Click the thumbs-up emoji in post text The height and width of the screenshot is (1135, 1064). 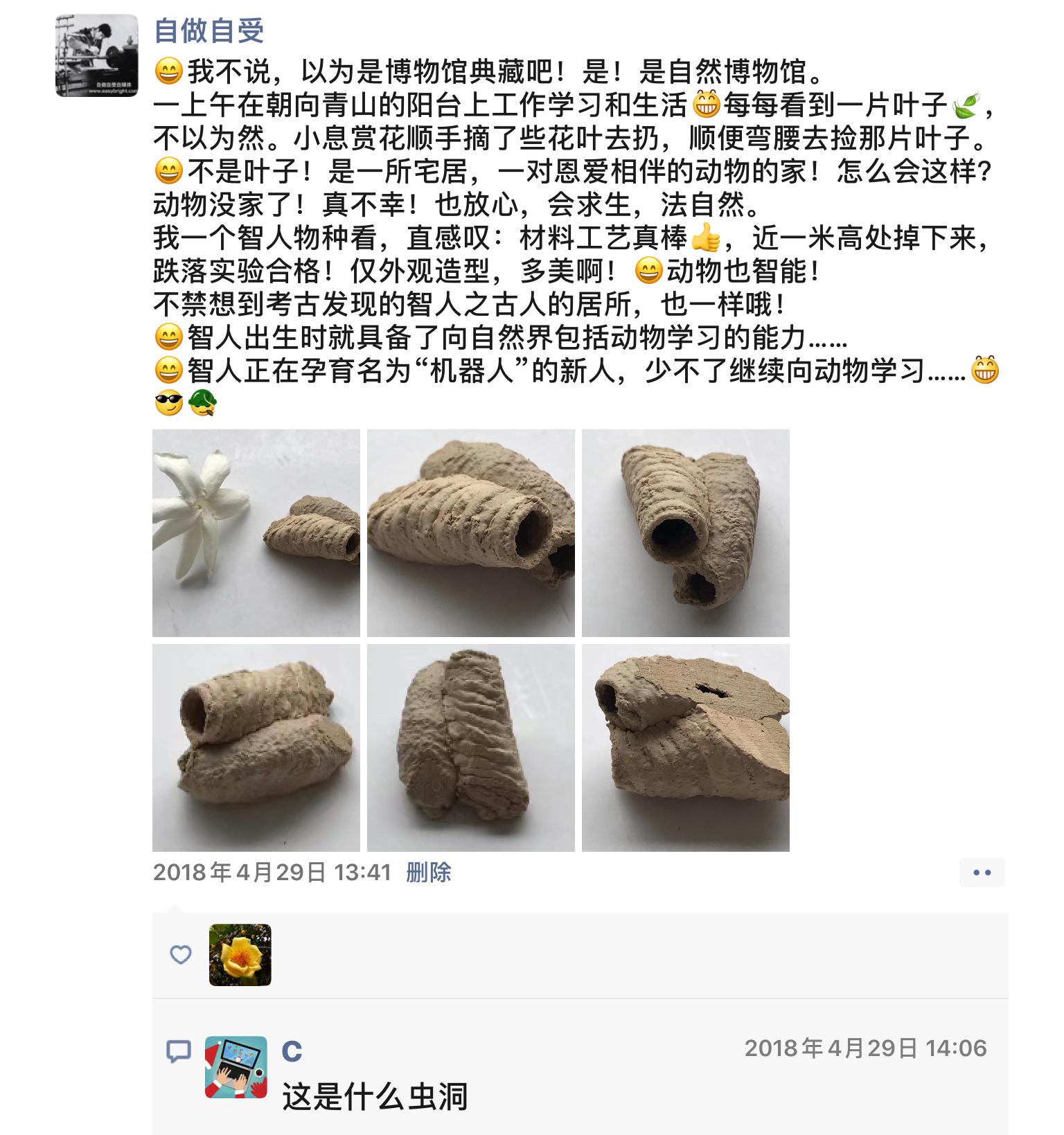coord(706,239)
